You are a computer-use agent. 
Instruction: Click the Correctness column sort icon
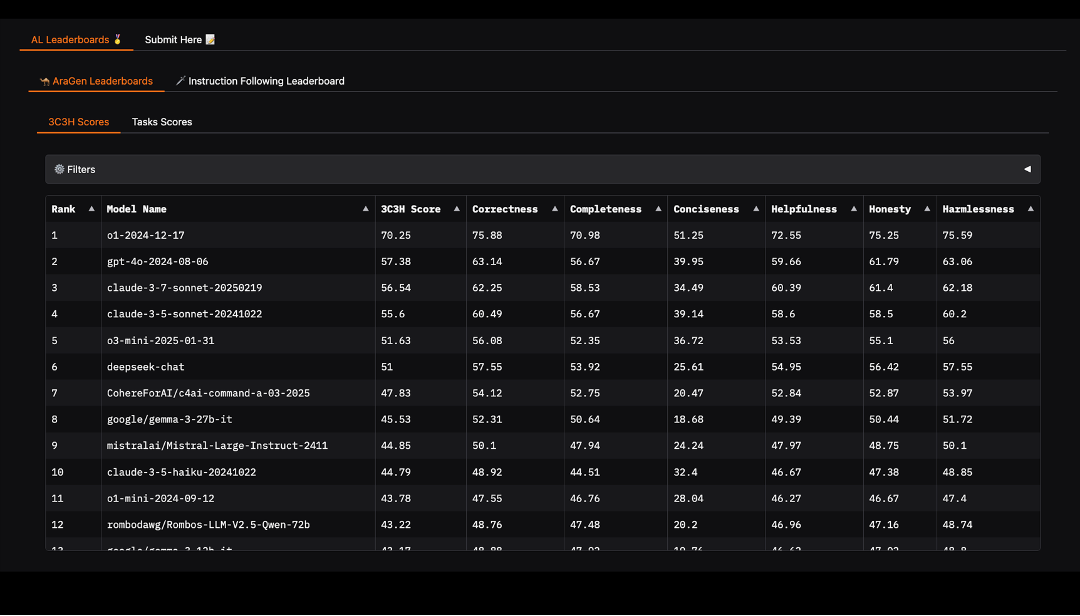pos(555,209)
